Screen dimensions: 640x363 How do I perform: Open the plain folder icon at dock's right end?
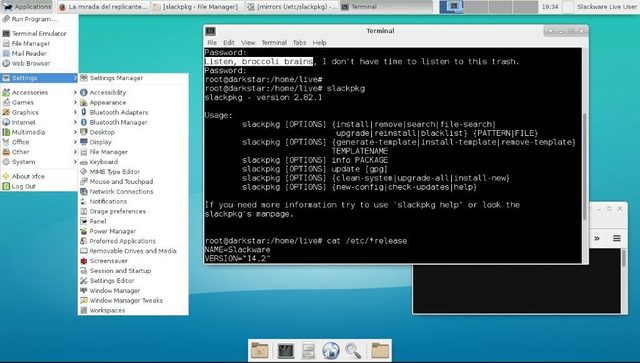pyautogui.click(x=380, y=351)
